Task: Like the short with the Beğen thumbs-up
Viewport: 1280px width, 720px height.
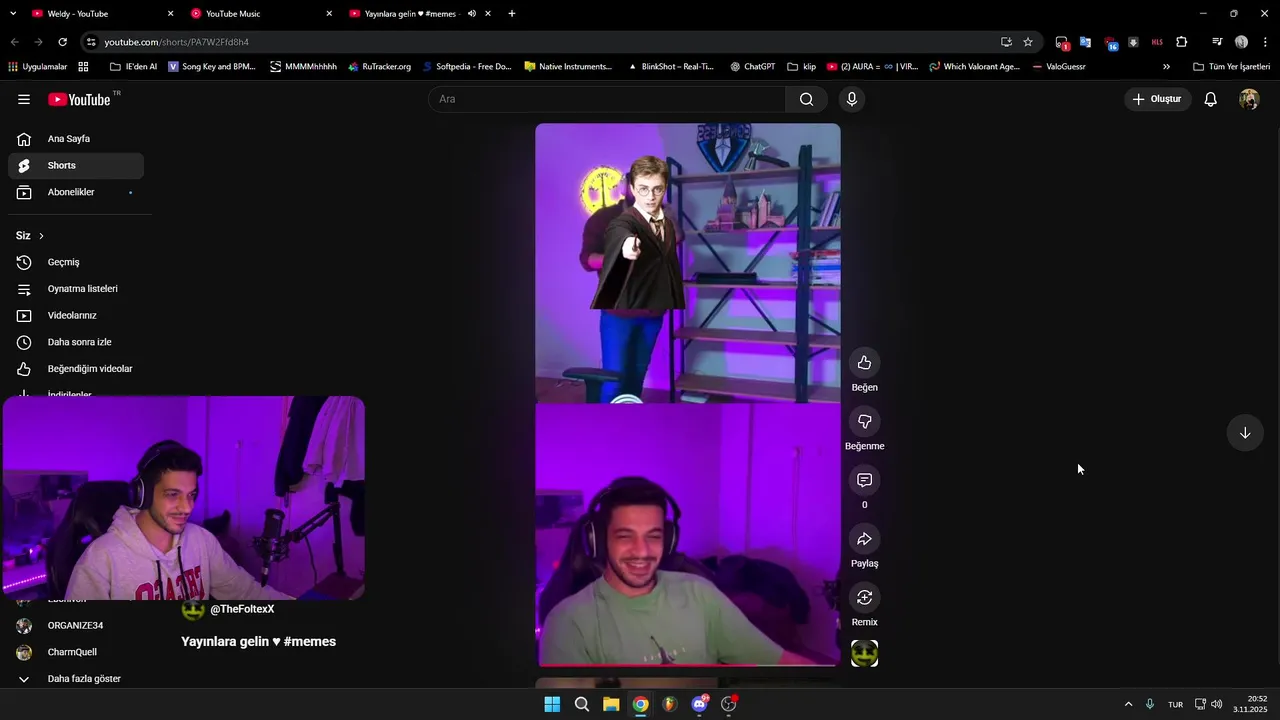Action: click(864, 363)
